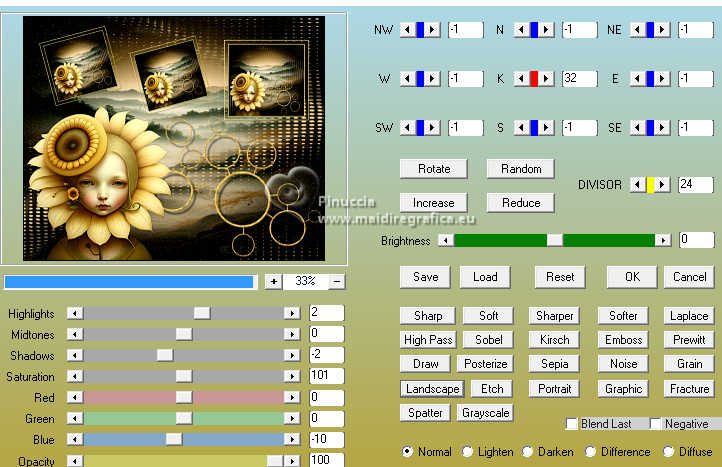Select the Diffuse blend mode
Image resolution: width=722 pixels, height=467 pixels.
[x=669, y=451]
